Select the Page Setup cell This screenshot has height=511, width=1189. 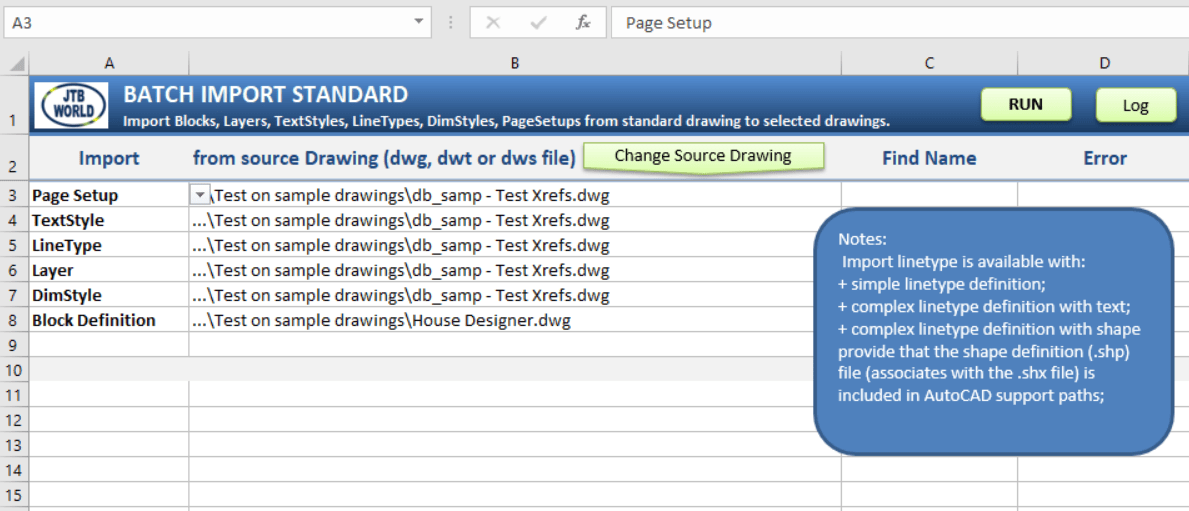[109, 195]
